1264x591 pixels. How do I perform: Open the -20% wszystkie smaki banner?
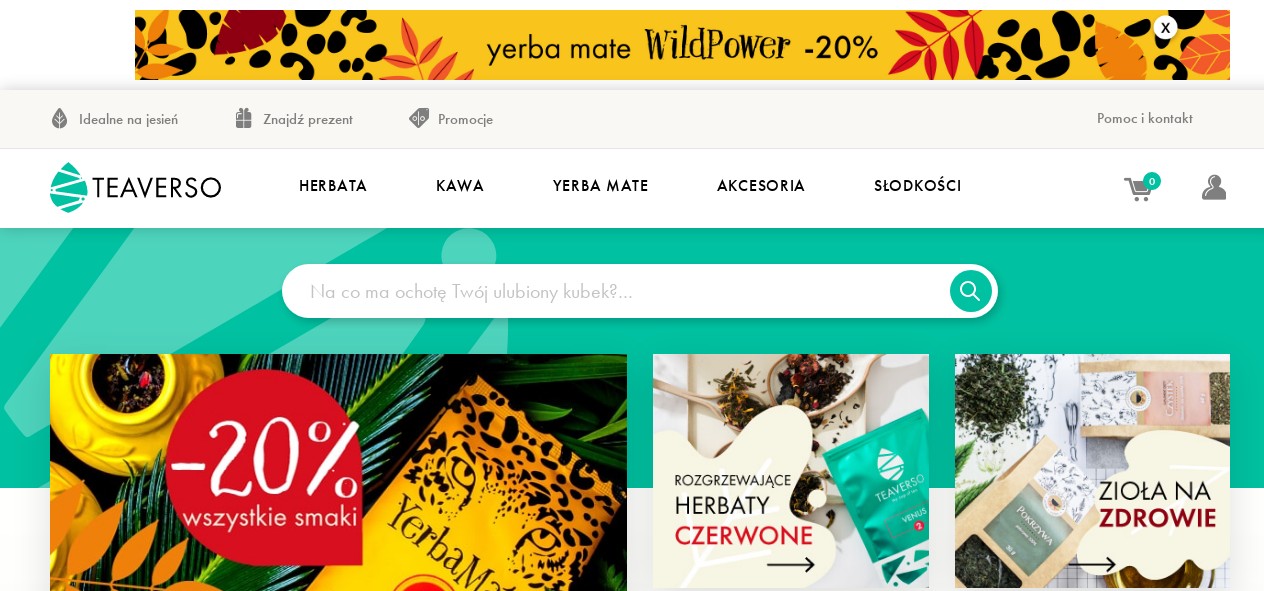(338, 472)
